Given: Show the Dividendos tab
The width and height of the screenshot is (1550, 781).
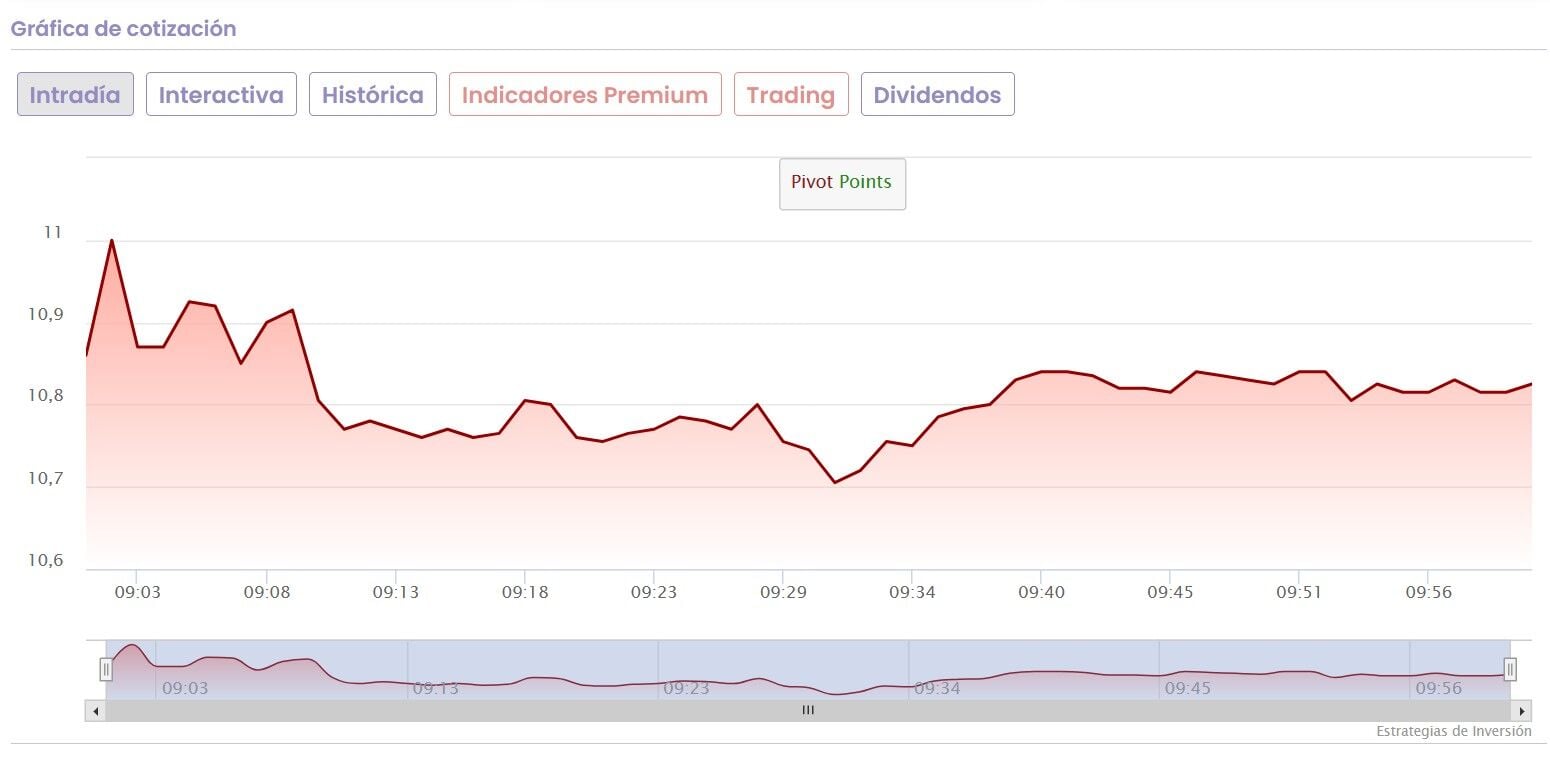Looking at the screenshot, I should click(x=937, y=95).
